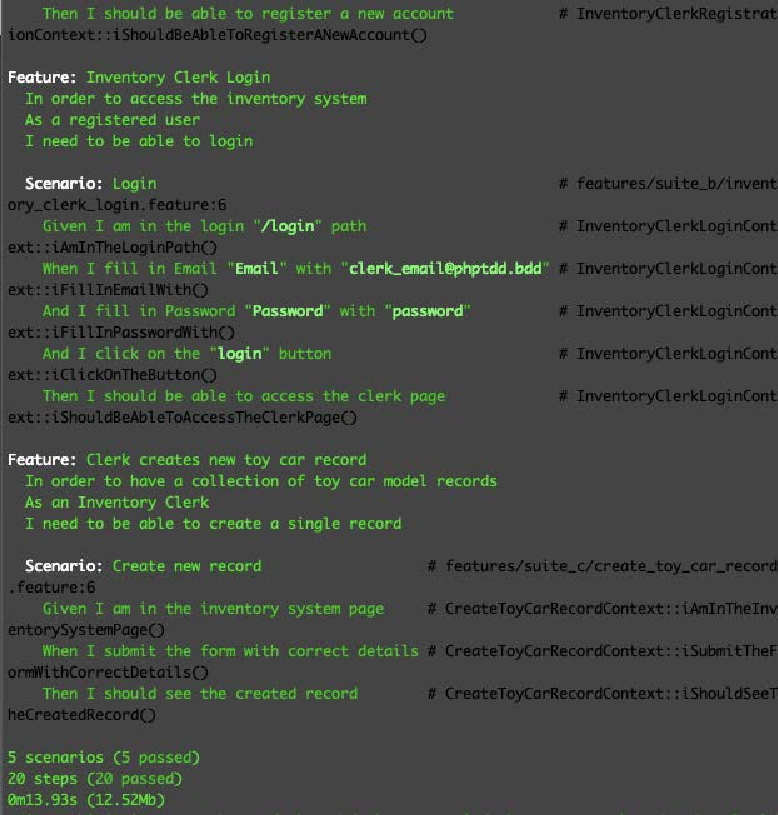Image resolution: width=778 pixels, height=815 pixels.
Task: Click 'Then I should be able to access the clerk page'
Action: 244,396
